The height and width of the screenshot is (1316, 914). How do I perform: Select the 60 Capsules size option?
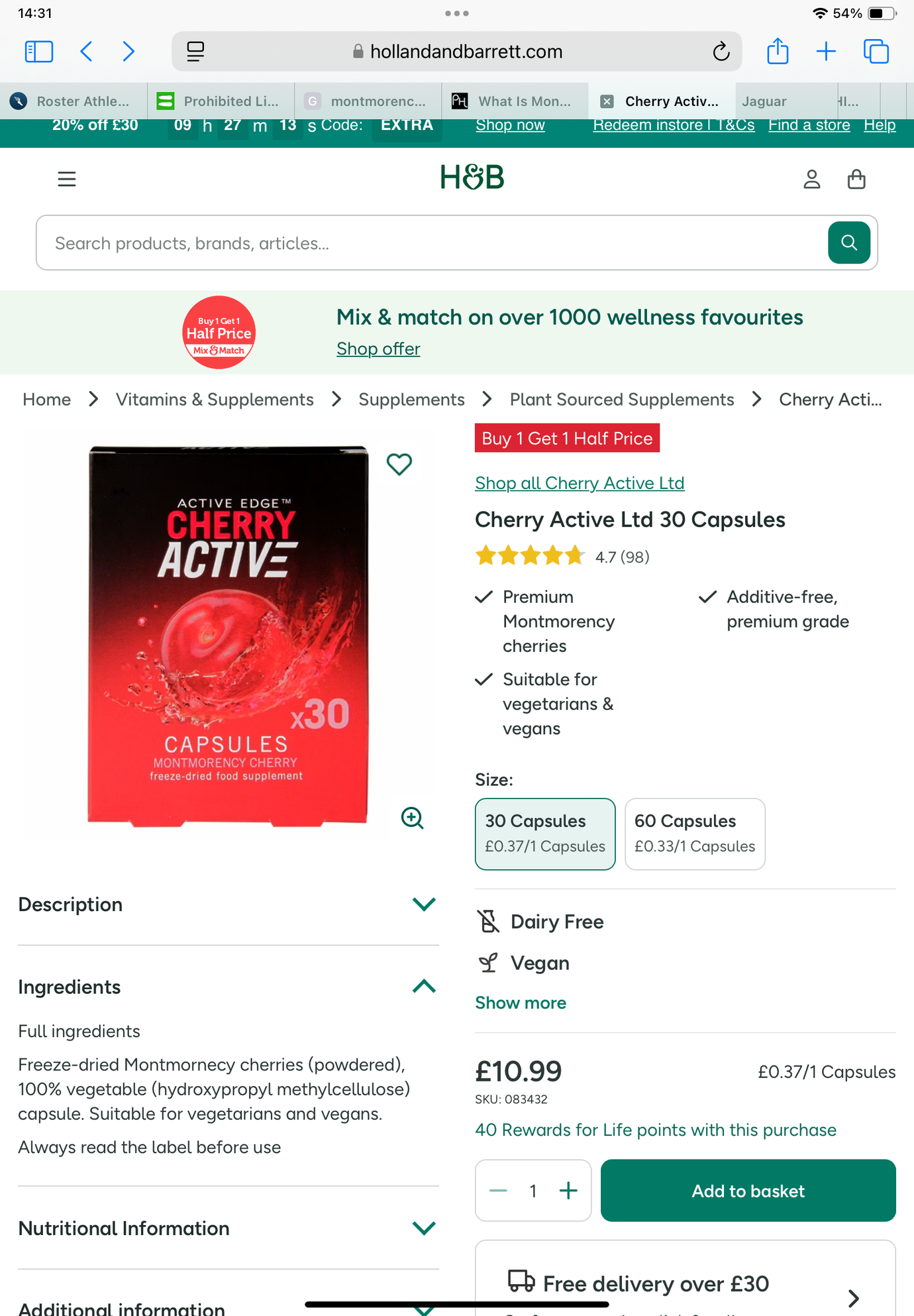tap(695, 834)
